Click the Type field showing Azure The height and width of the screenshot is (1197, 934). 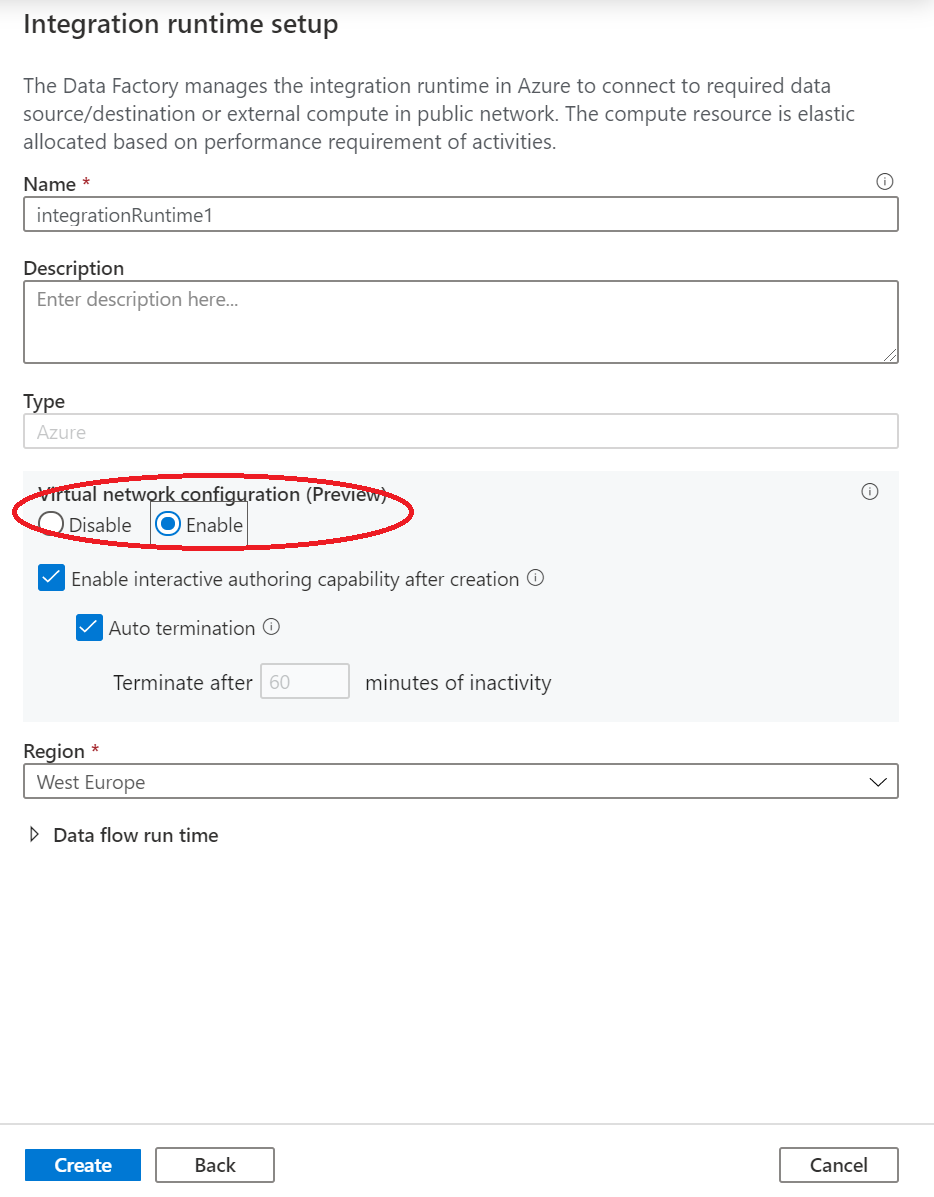coord(460,431)
